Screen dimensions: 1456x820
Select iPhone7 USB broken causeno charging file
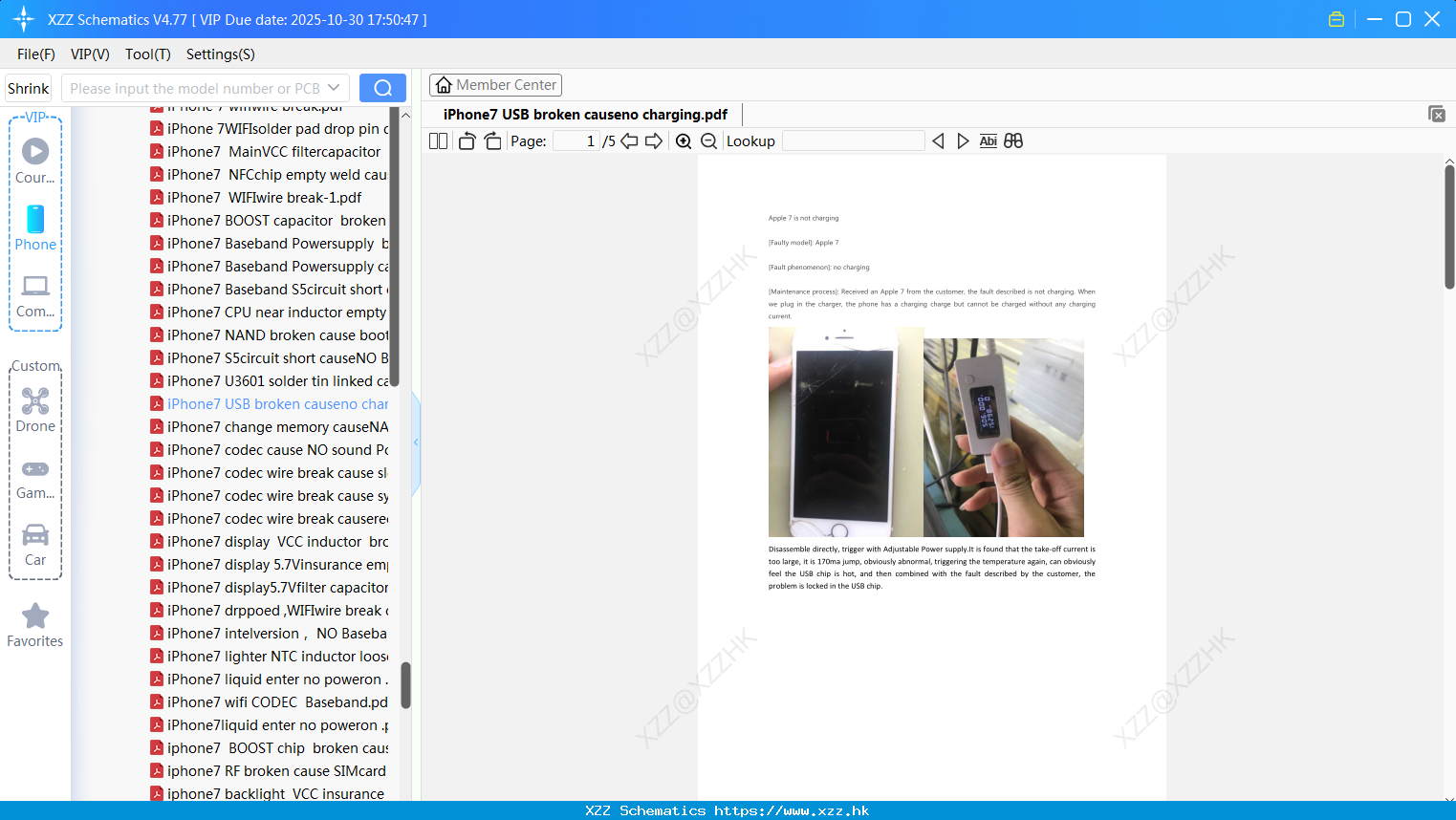[269, 403]
